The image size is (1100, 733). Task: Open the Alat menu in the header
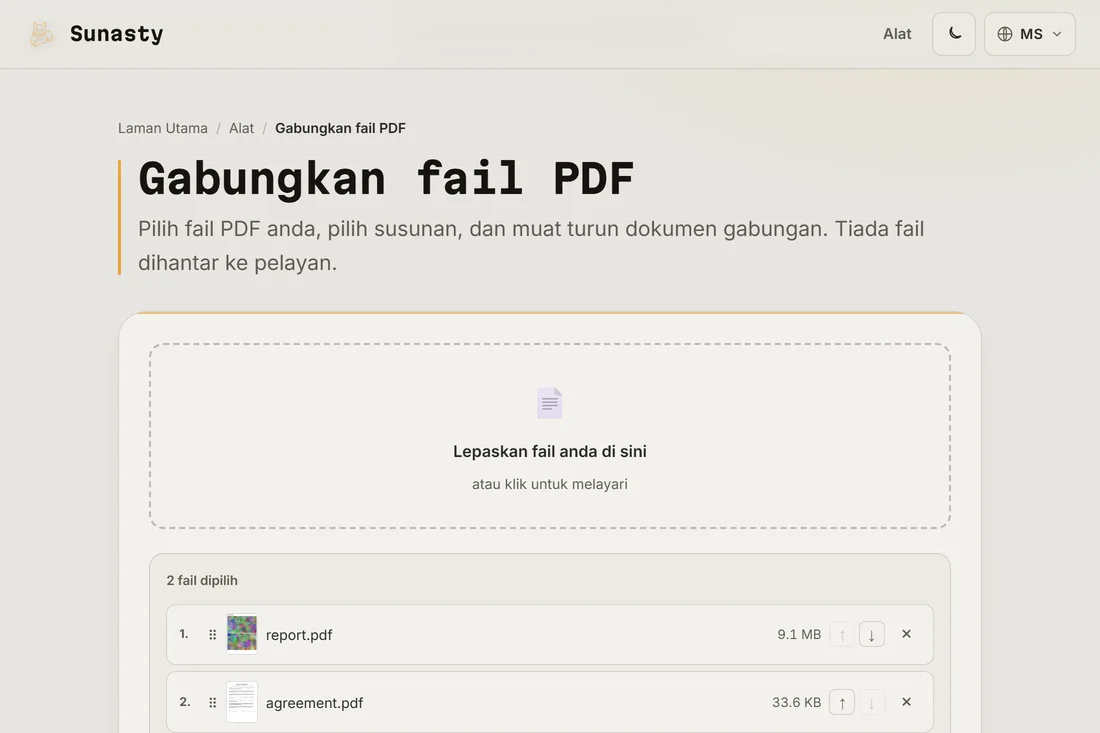click(x=897, y=34)
